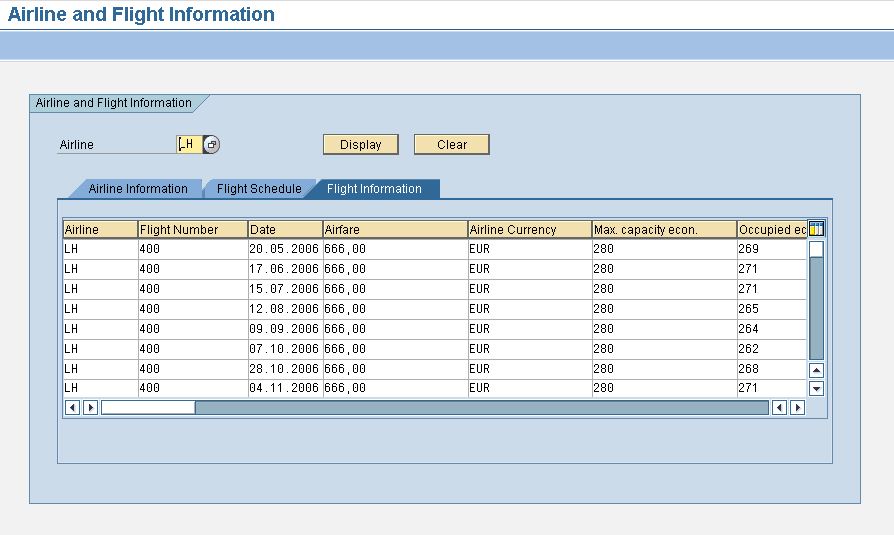Screen dimensions: 894x535
Task: Click occupied value 268
Action: click(x=772, y=368)
